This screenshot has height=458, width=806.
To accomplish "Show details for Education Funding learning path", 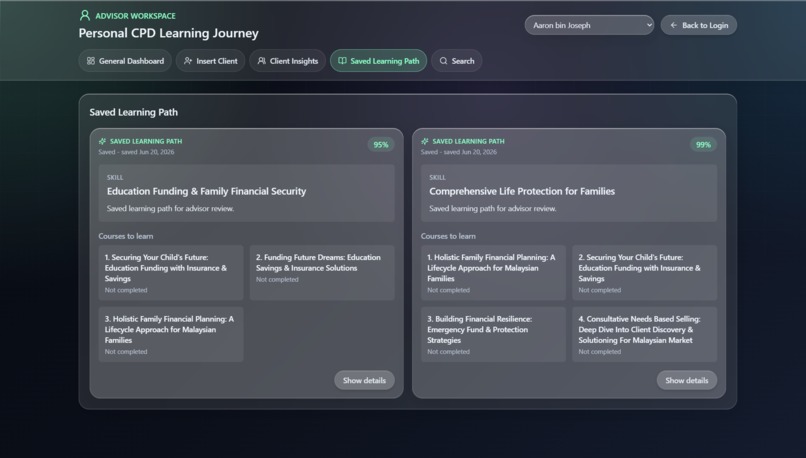I will (x=364, y=380).
